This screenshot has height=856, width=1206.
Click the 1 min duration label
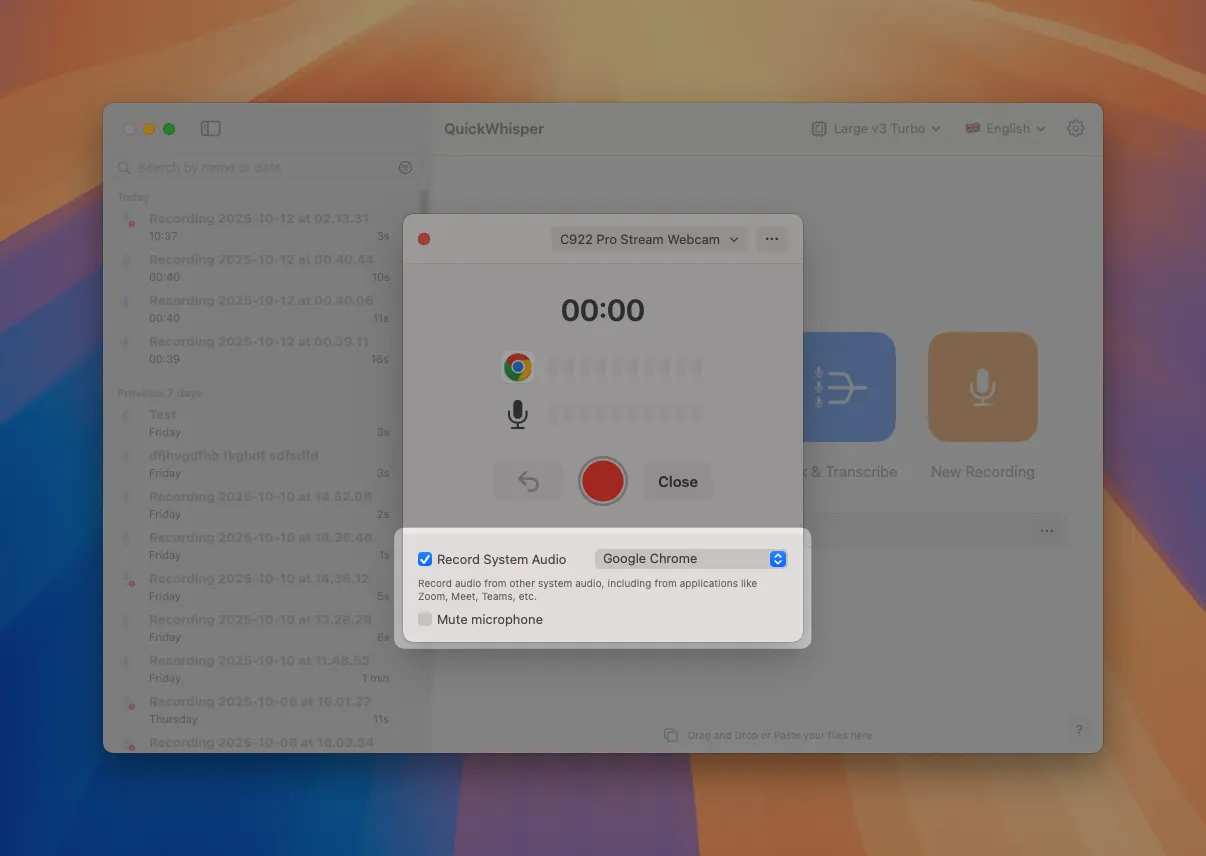376,678
